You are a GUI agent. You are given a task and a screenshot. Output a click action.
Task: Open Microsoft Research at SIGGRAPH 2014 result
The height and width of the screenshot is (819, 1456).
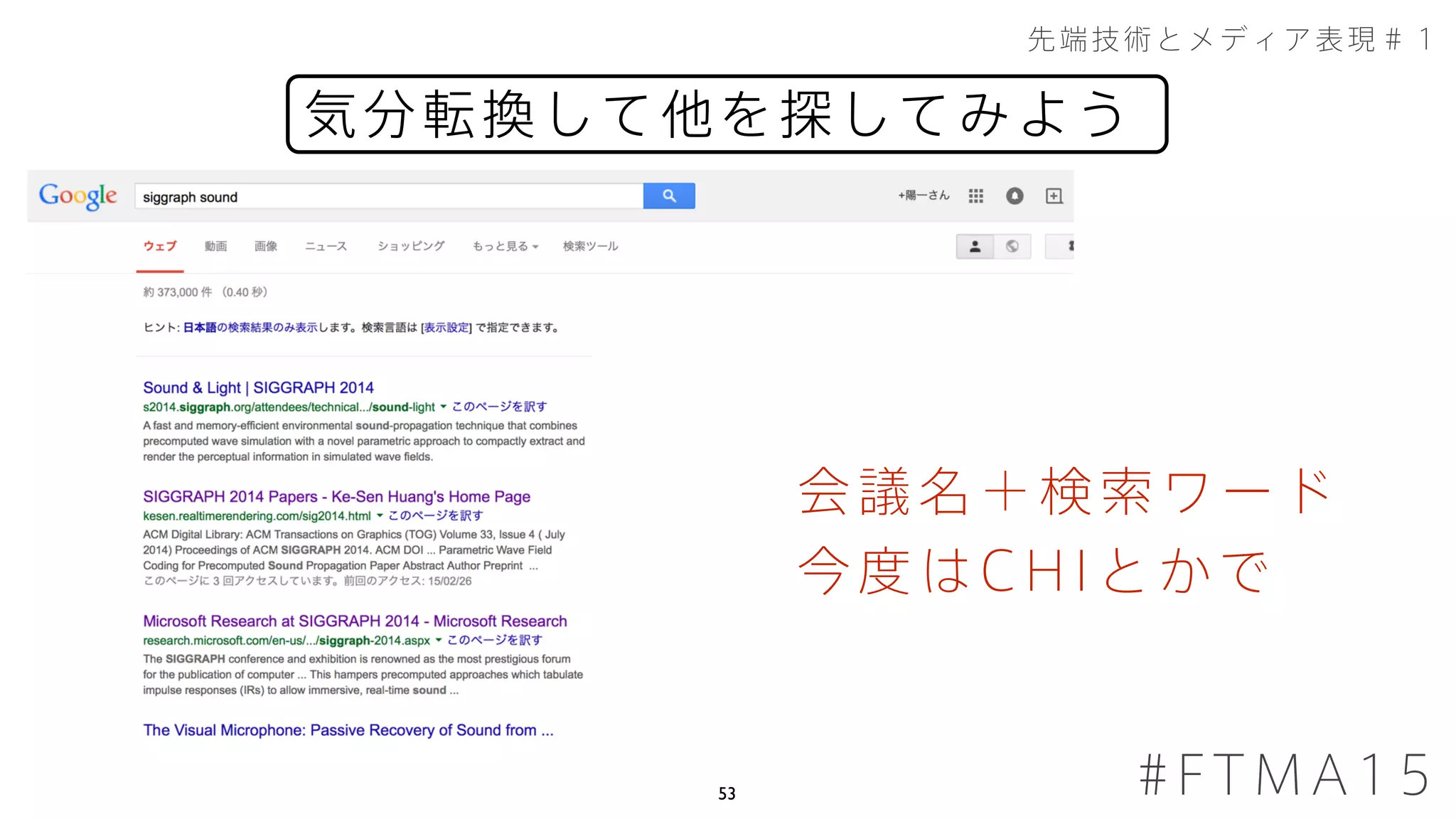[355, 621]
